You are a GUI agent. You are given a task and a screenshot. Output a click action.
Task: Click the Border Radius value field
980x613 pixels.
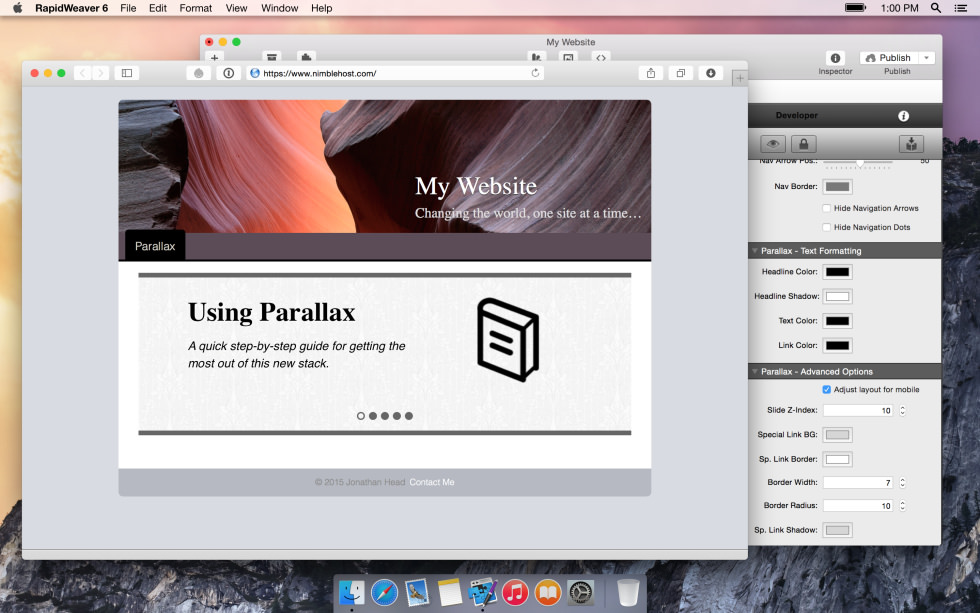coord(859,506)
